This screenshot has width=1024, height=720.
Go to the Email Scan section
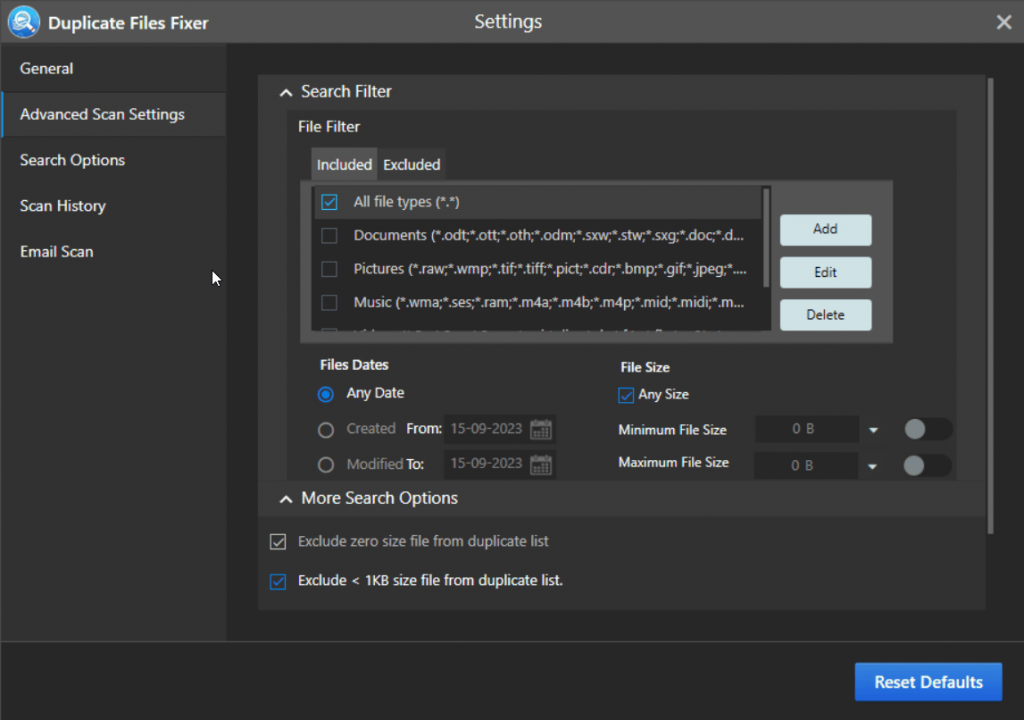[56, 251]
